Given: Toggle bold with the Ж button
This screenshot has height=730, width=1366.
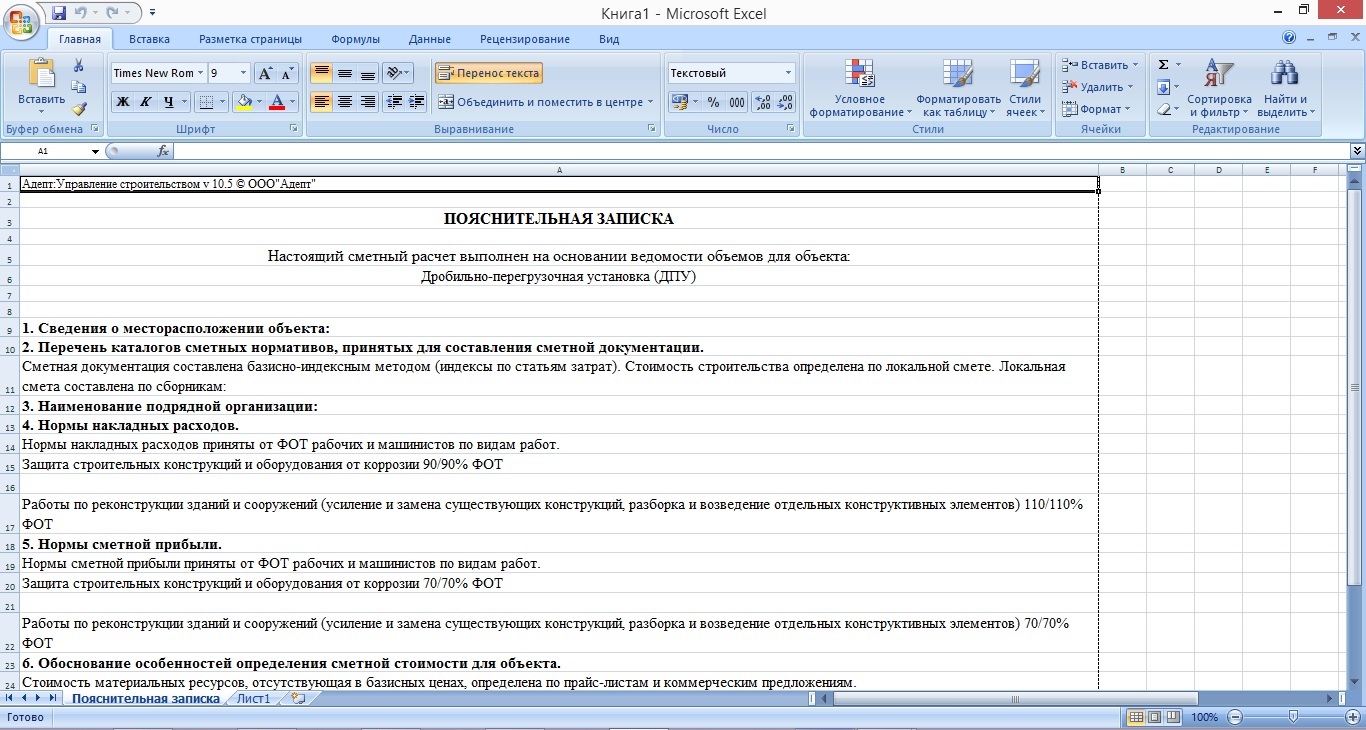Looking at the screenshot, I should pyautogui.click(x=123, y=102).
